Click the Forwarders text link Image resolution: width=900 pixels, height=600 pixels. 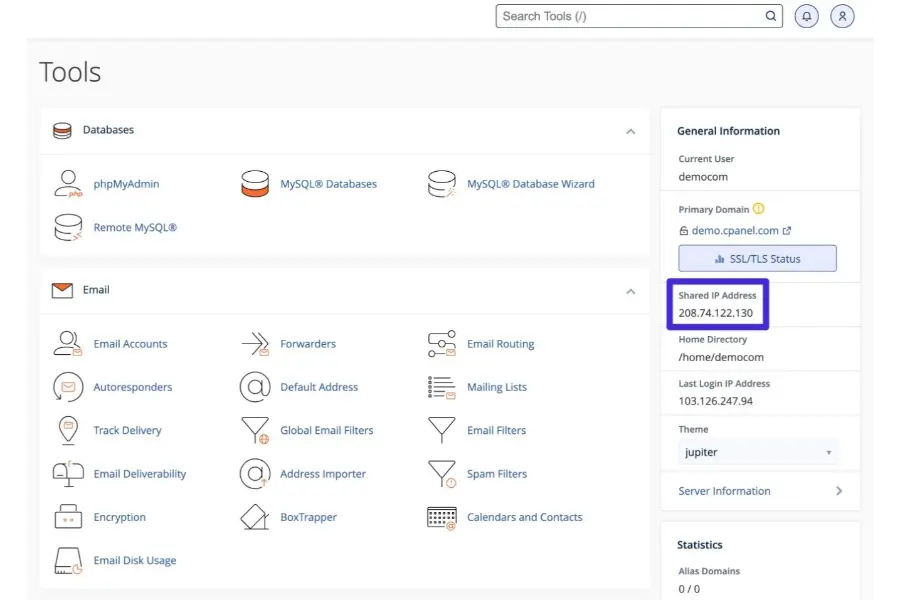[x=308, y=343]
